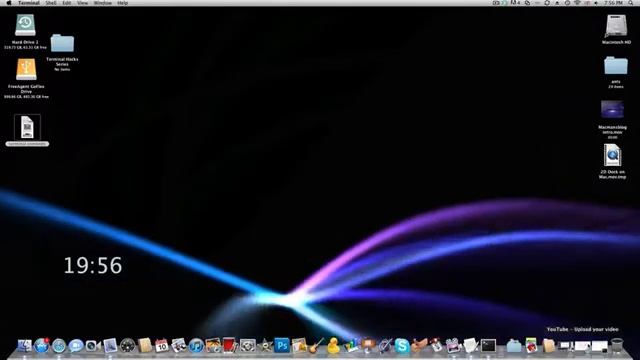
Task: Open the silver camera screenshot app
Action: point(247,346)
